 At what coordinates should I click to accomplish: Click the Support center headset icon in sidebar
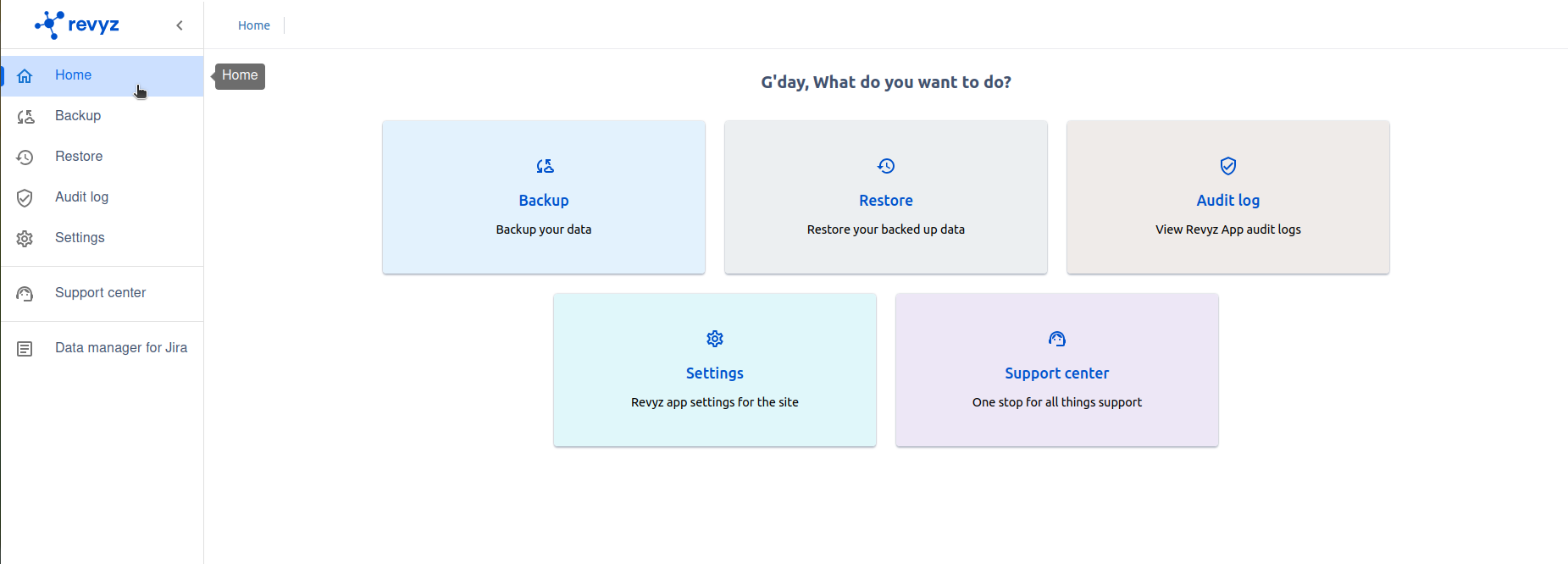pyautogui.click(x=25, y=294)
